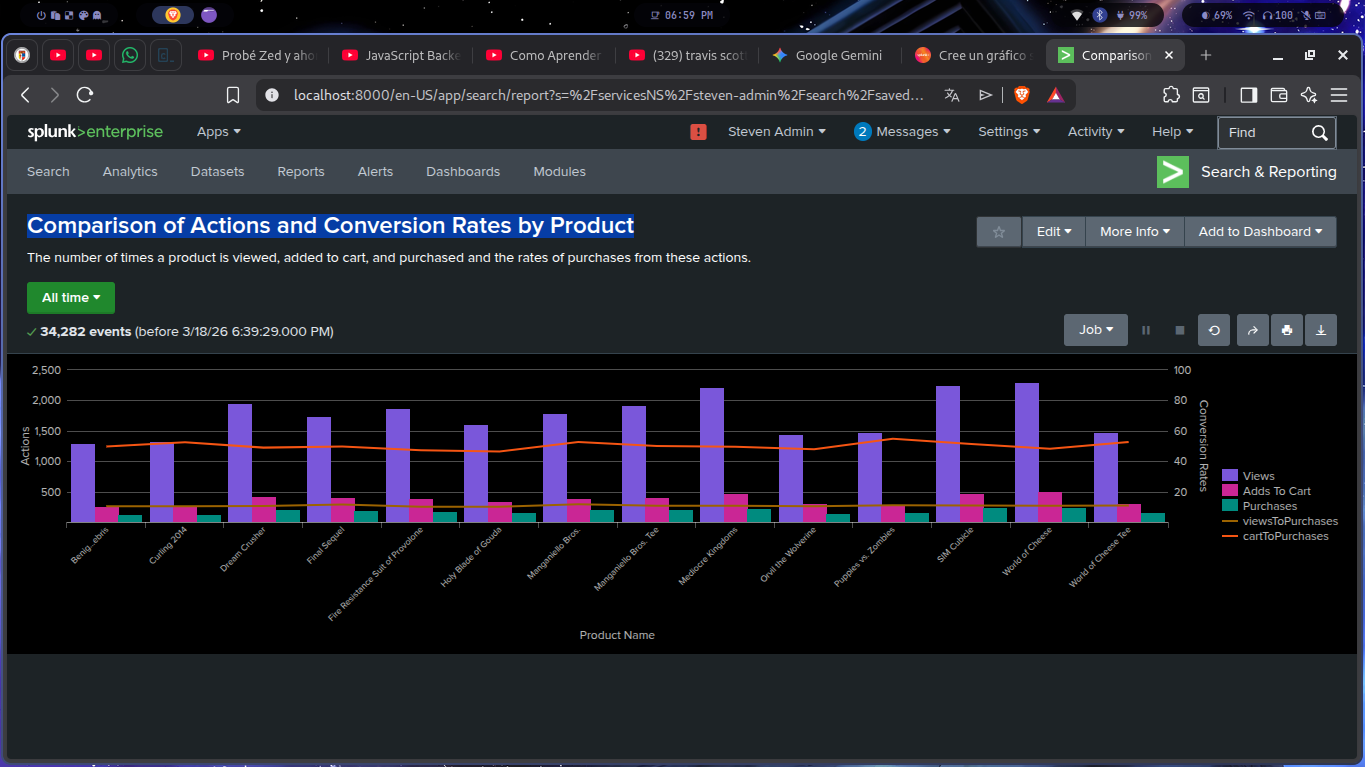Image resolution: width=1365 pixels, height=767 pixels.
Task: Expand the Job dropdown
Action: 1095,329
